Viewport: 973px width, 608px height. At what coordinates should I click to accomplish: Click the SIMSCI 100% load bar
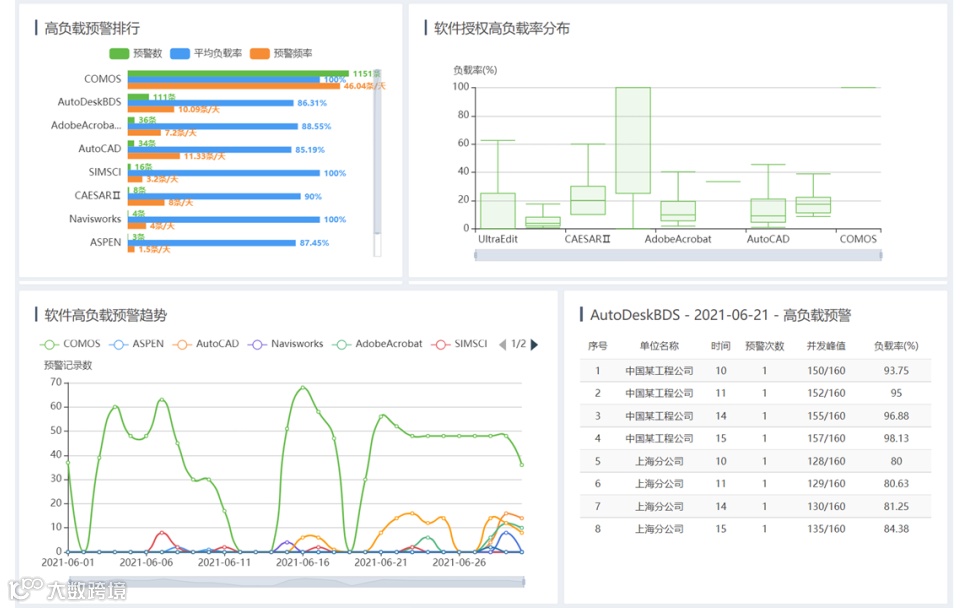click(224, 173)
